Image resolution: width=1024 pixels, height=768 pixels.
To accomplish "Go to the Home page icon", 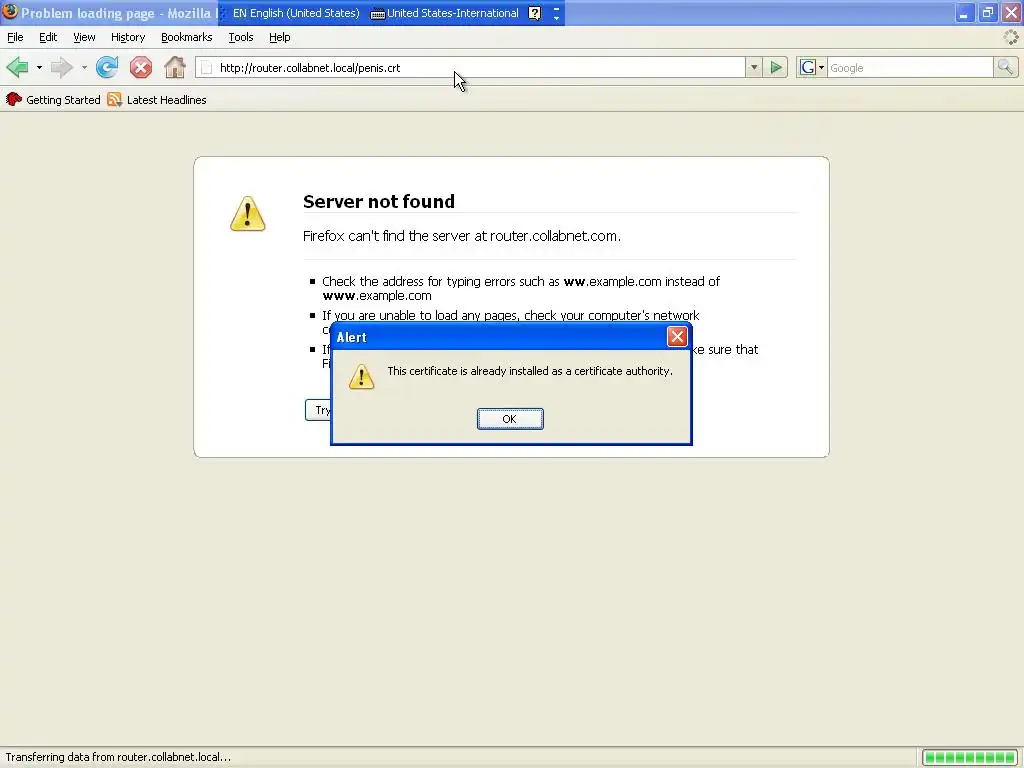I will pyautogui.click(x=174, y=67).
